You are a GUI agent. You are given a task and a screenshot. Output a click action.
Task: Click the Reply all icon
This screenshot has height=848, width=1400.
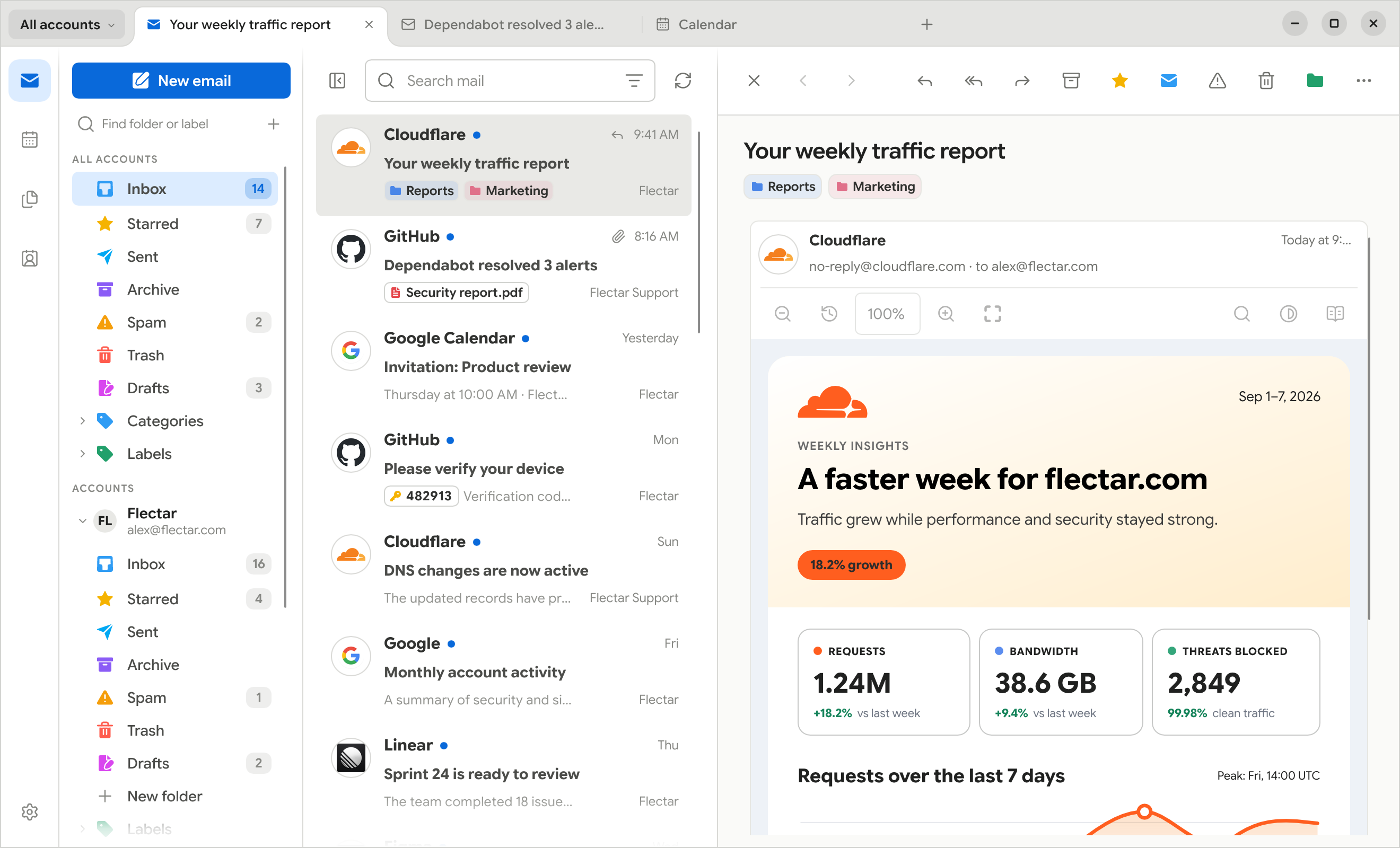click(x=973, y=81)
